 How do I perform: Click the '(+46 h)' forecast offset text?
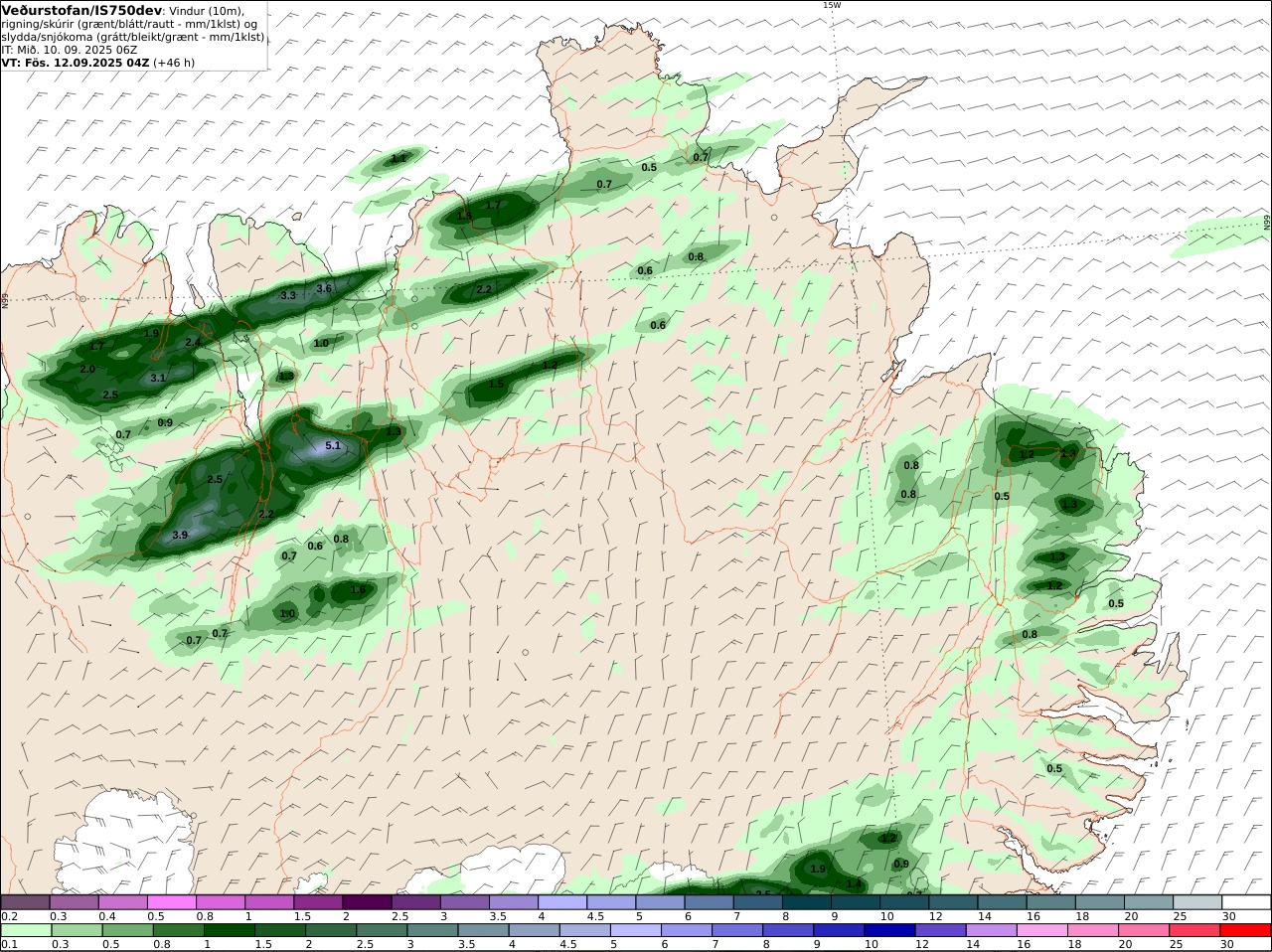point(174,62)
